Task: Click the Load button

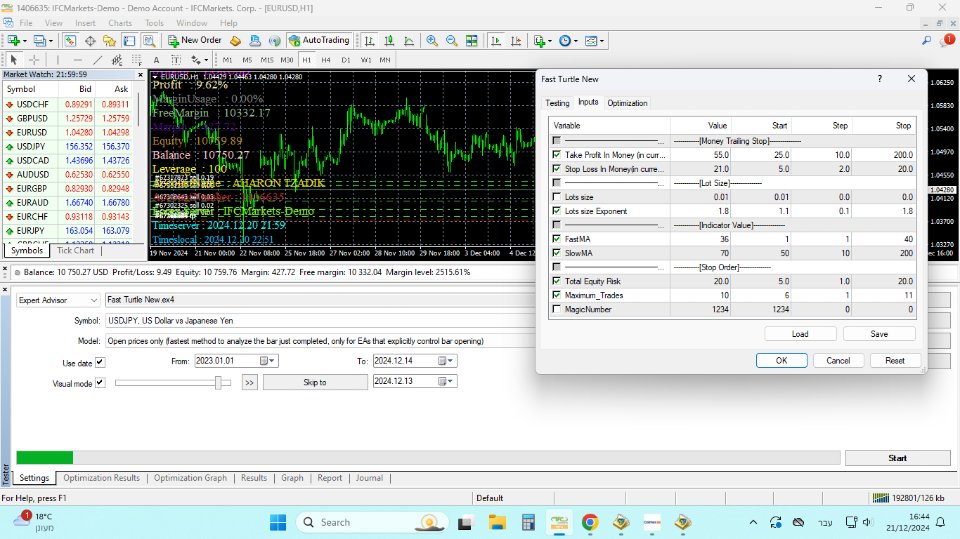Action: [800, 334]
